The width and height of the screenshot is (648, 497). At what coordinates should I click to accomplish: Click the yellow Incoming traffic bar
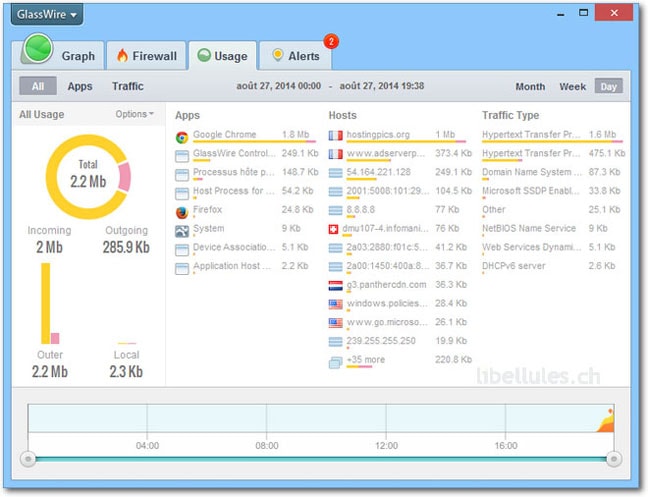(45, 304)
